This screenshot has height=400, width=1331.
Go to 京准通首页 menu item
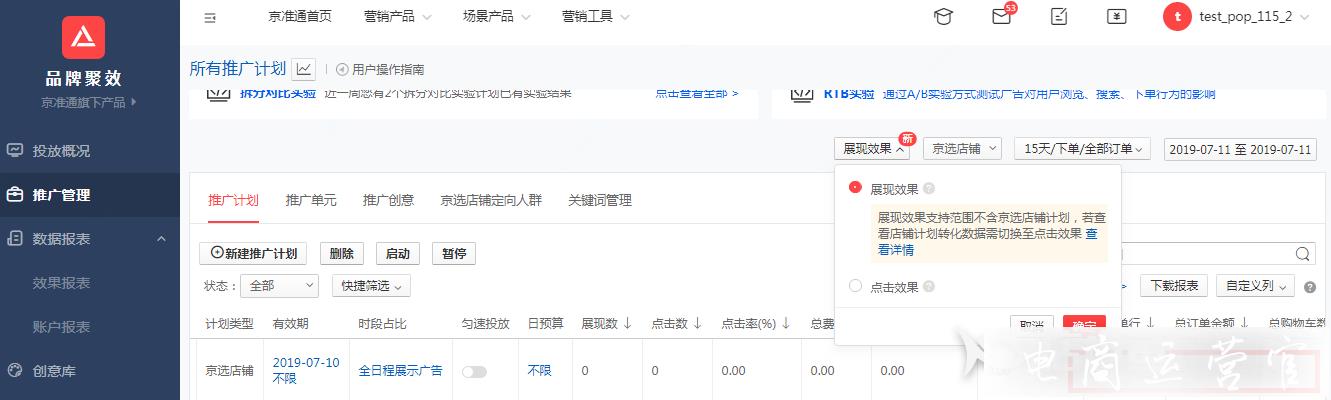300,17
